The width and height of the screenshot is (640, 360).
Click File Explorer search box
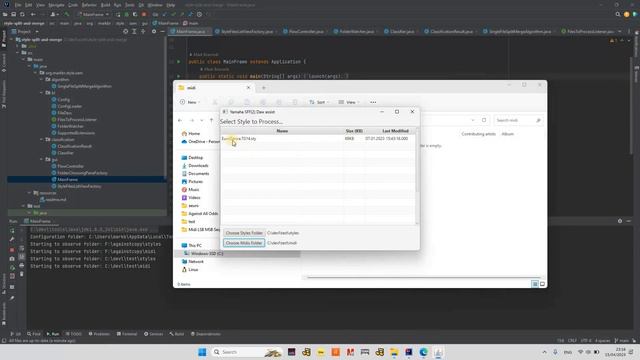pos(518,120)
